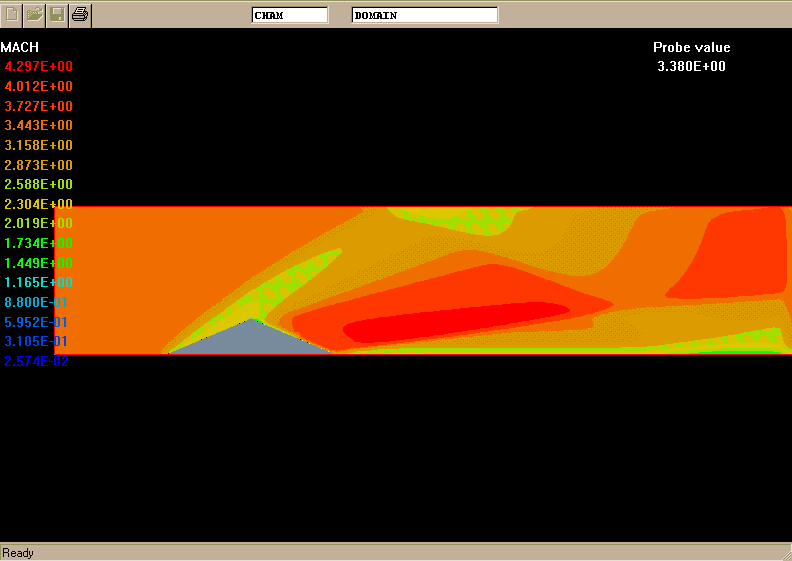Click the DOMAIN text field
The image size is (792, 561).
[x=424, y=15]
